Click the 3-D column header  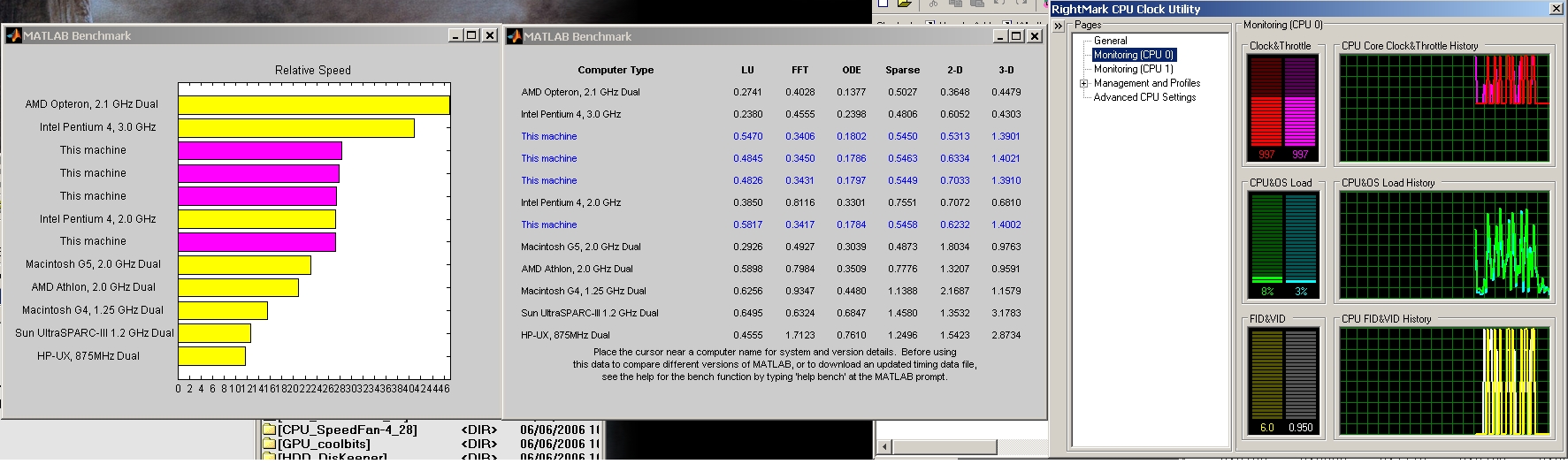tap(1006, 70)
